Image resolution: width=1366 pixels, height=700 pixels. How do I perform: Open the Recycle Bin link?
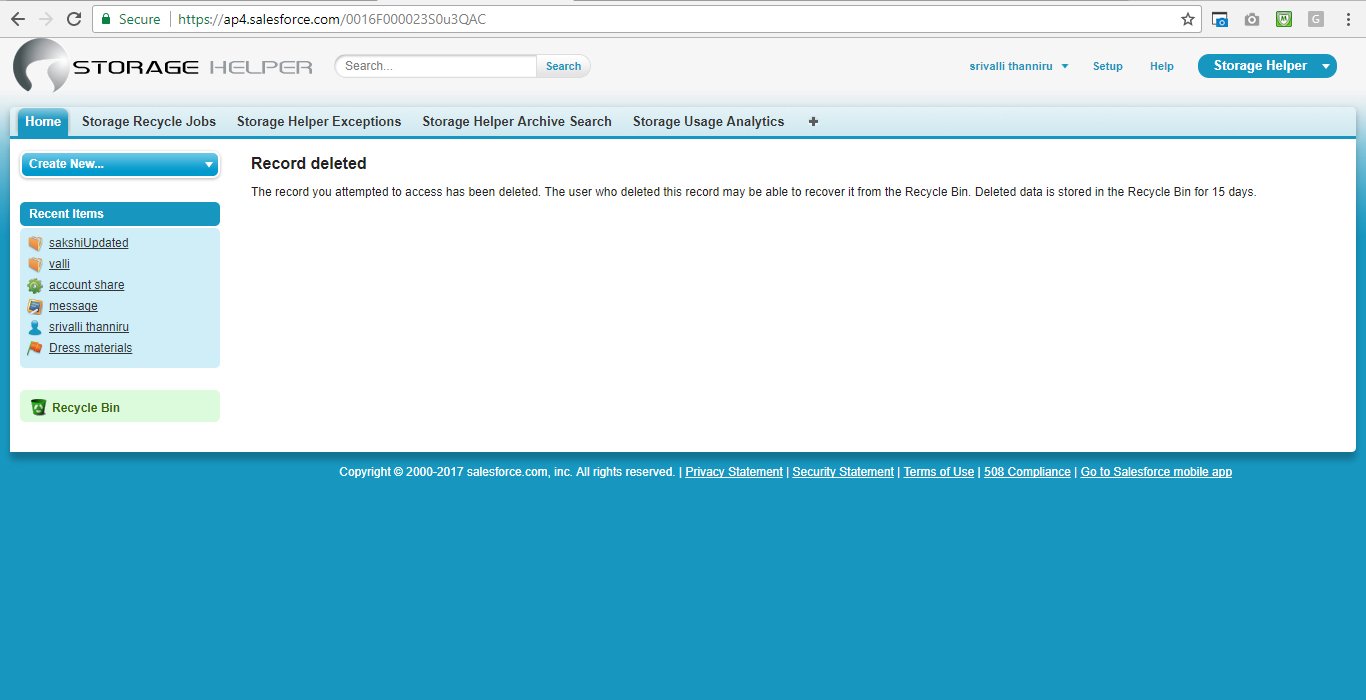click(x=86, y=408)
